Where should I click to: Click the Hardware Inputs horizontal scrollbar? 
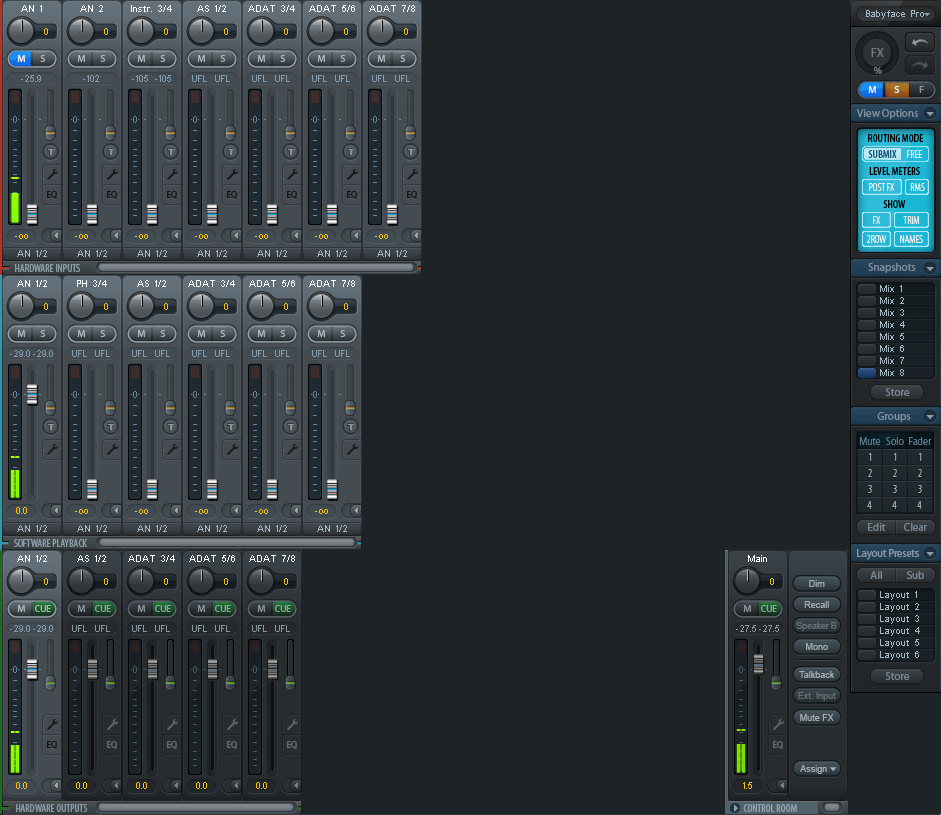[x=256, y=268]
